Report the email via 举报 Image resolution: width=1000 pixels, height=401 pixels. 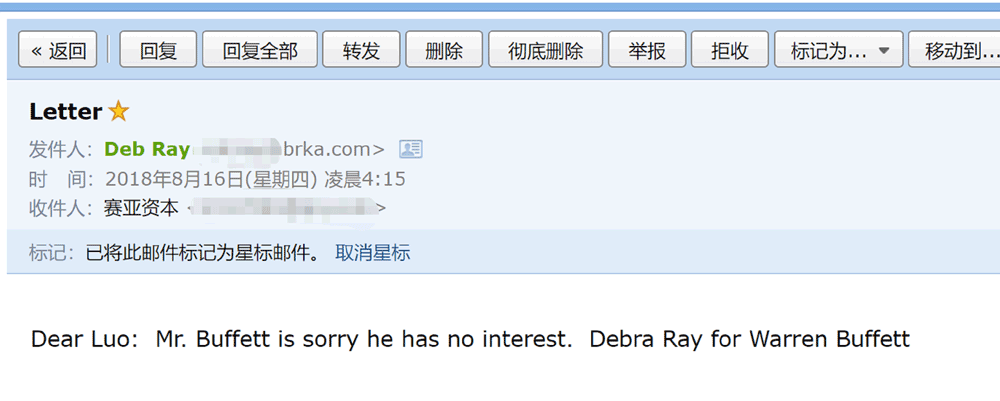click(x=647, y=50)
